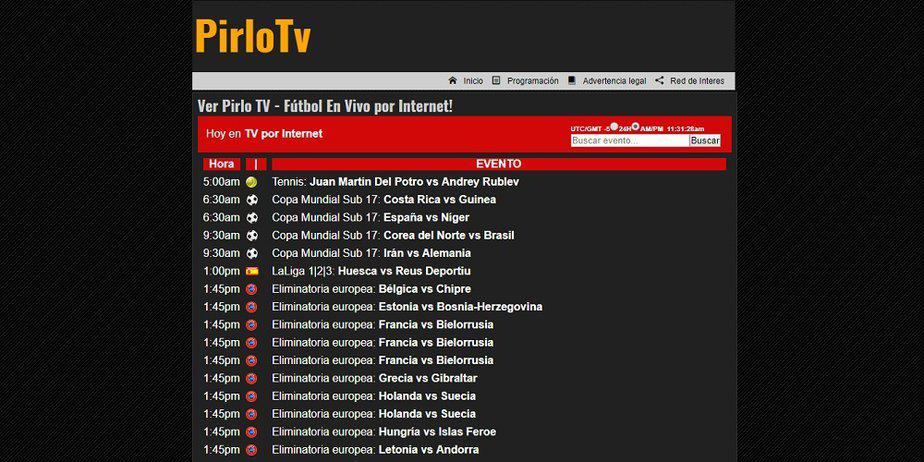Click the home icon beside Inicio
Screen dimensions: 924x462
[453, 81]
